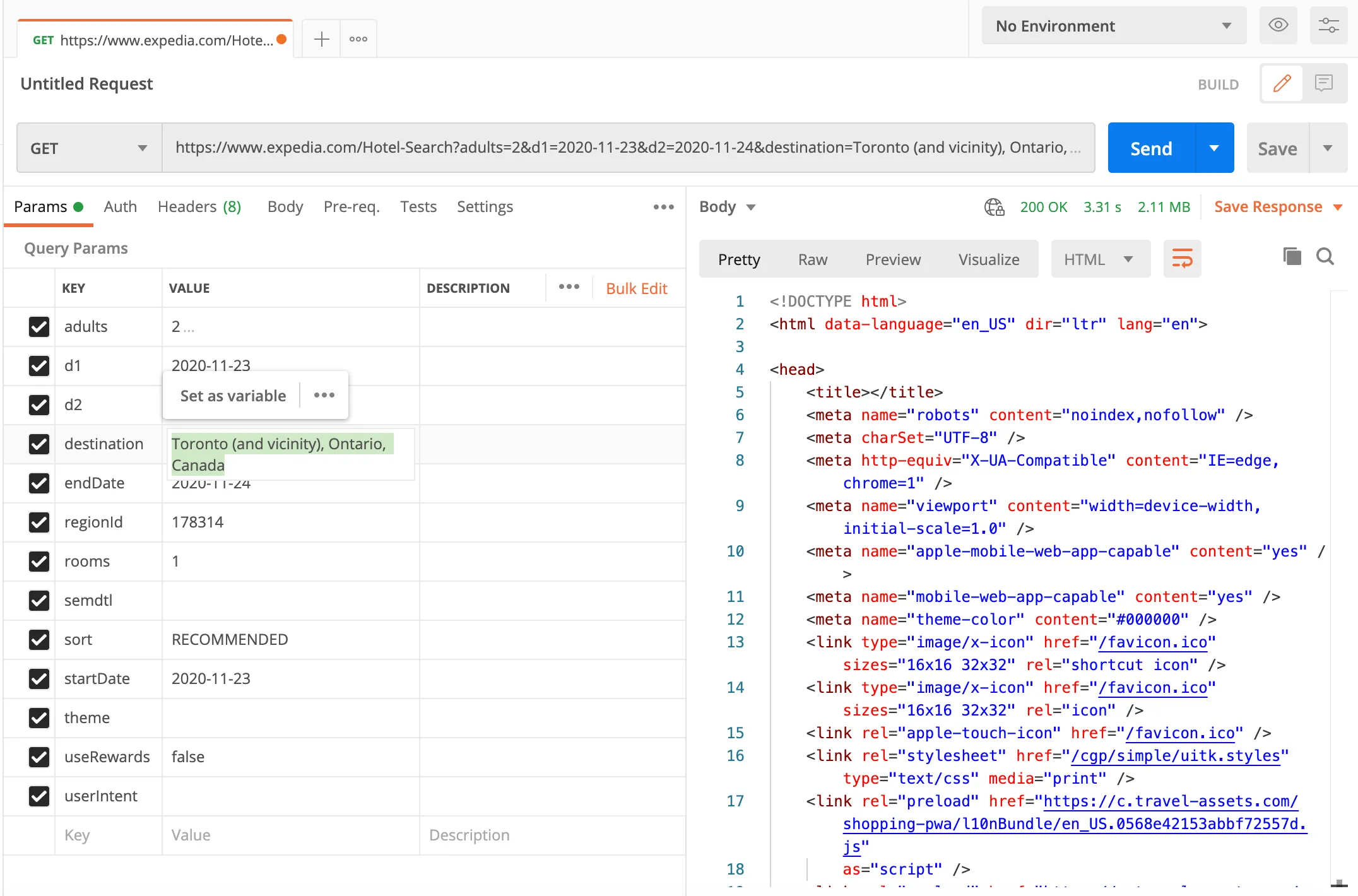The width and height of the screenshot is (1358, 896).
Task: Click the empty Description field in last row
Action: point(552,835)
